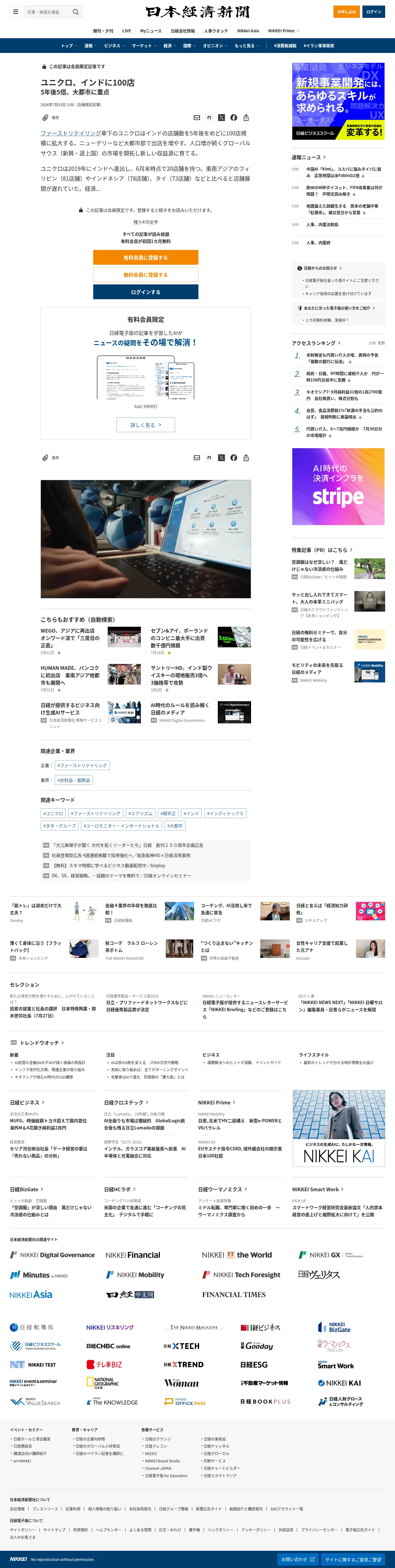Viewport: 395px width, 1568px height.
Task: Expand the 経済 navigation dropdown
Action: tap(169, 46)
